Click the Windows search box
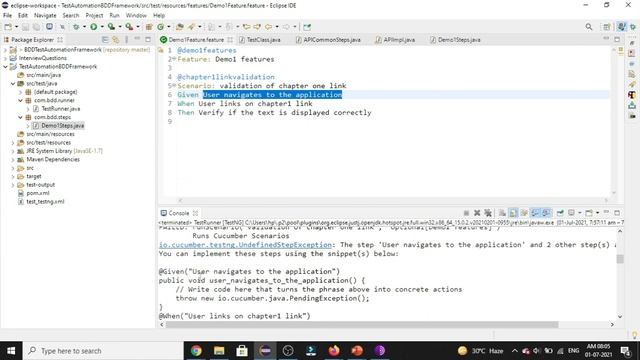The width and height of the screenshot is (640, 360). pos(103,351)
